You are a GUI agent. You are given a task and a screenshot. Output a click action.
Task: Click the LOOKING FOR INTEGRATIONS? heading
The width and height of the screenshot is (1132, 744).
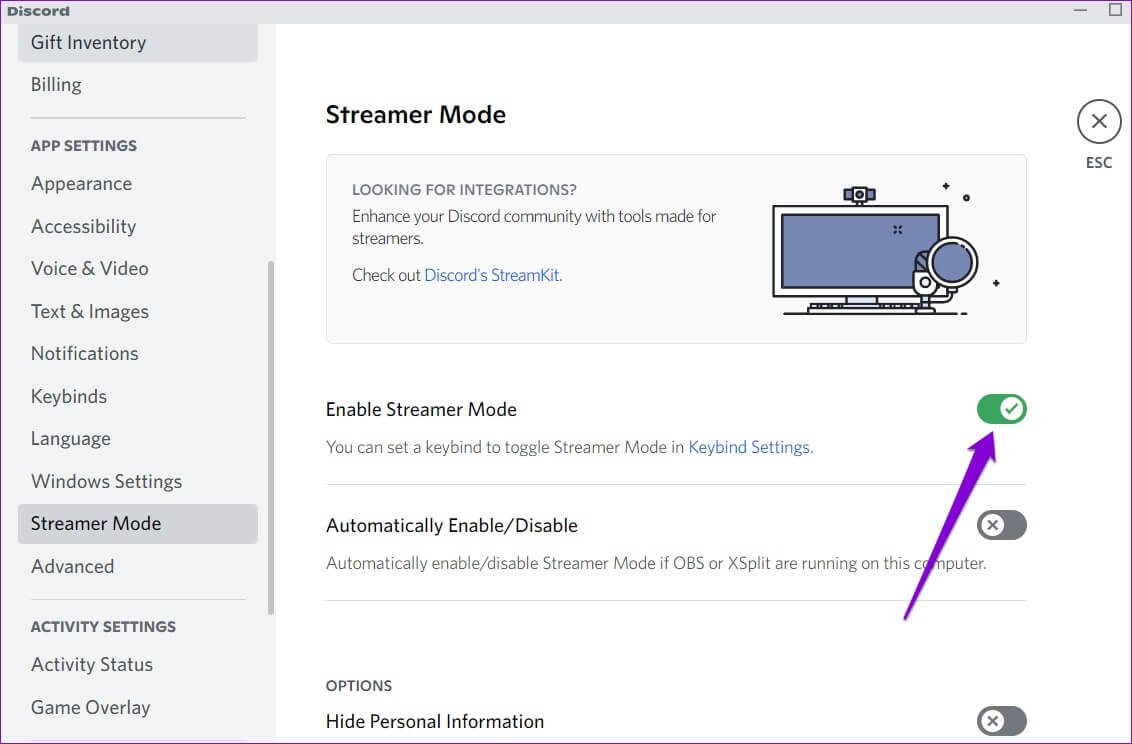464,190
